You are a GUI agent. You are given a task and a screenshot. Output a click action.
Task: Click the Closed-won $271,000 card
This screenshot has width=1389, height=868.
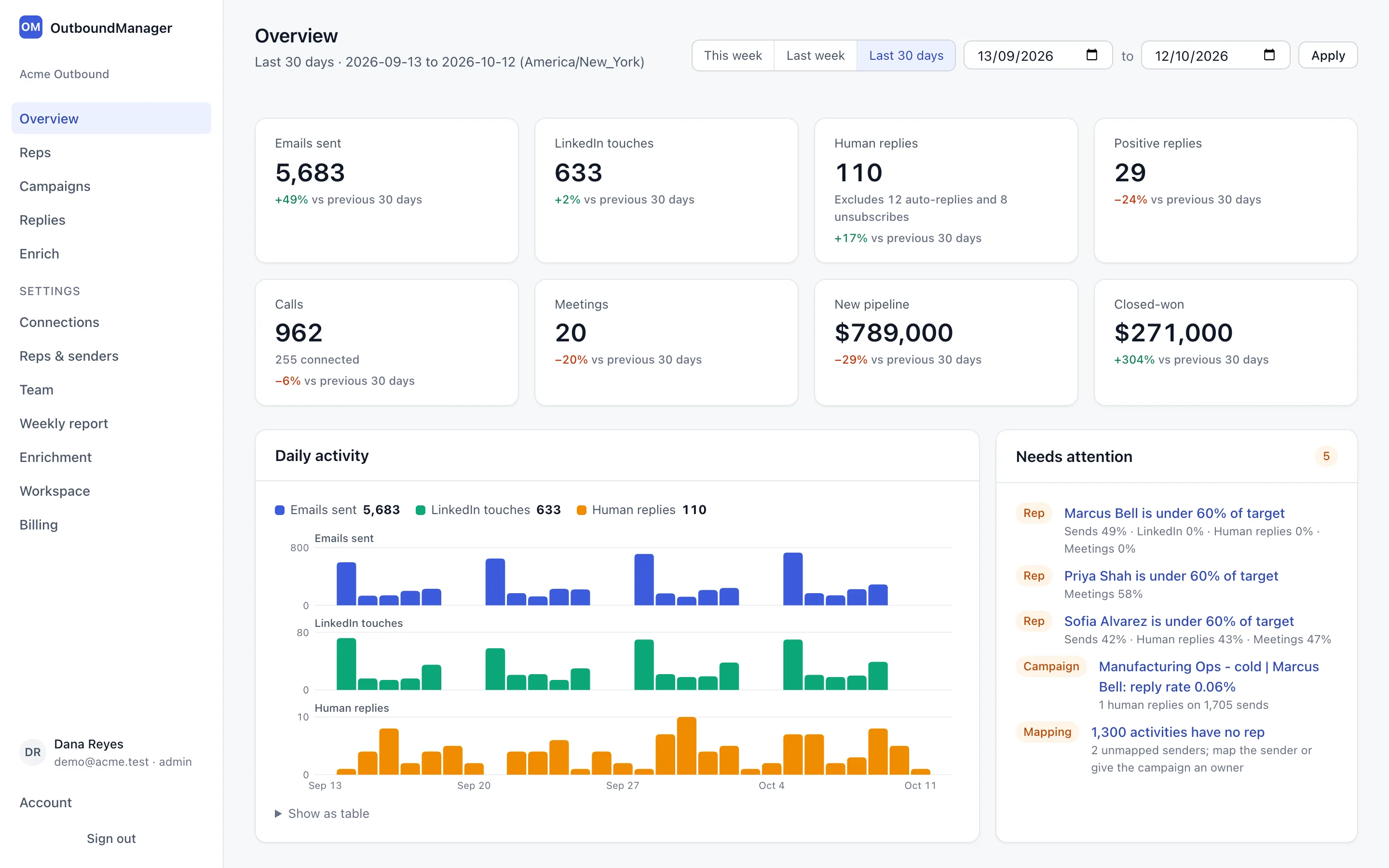pyautogui.click(x=1226, y=343)
